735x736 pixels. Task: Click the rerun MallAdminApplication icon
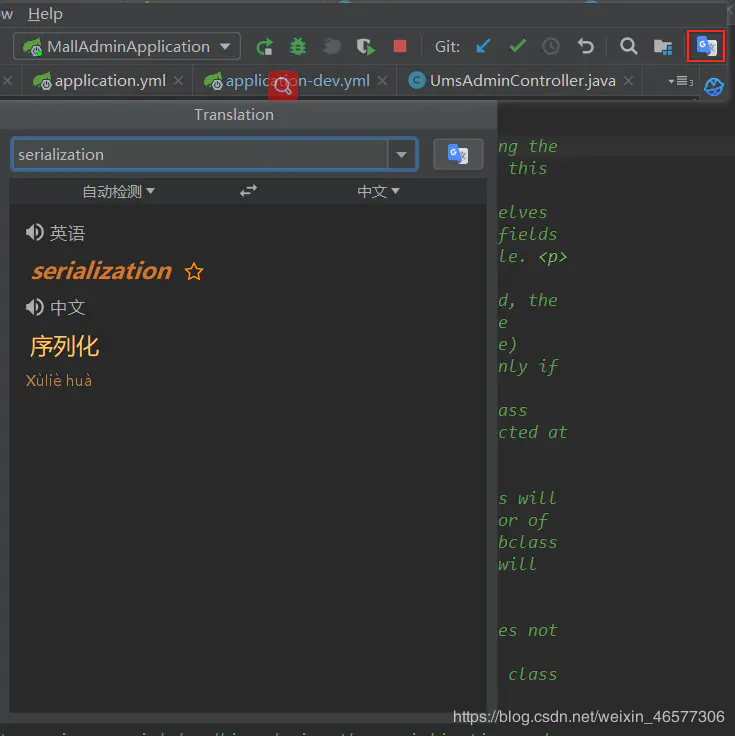(x=265, y=46)
